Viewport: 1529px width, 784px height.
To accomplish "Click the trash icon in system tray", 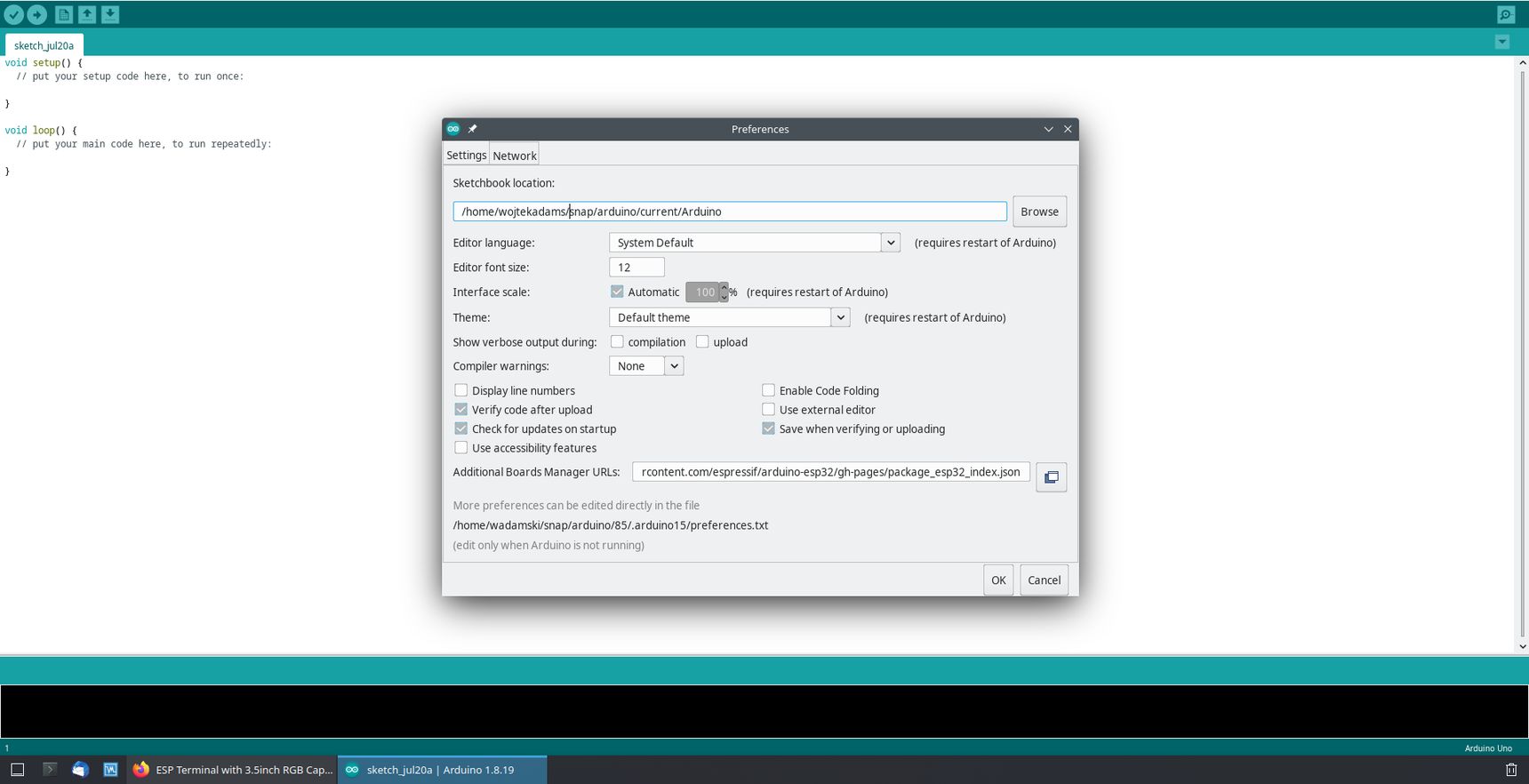I will point(1511,770).
